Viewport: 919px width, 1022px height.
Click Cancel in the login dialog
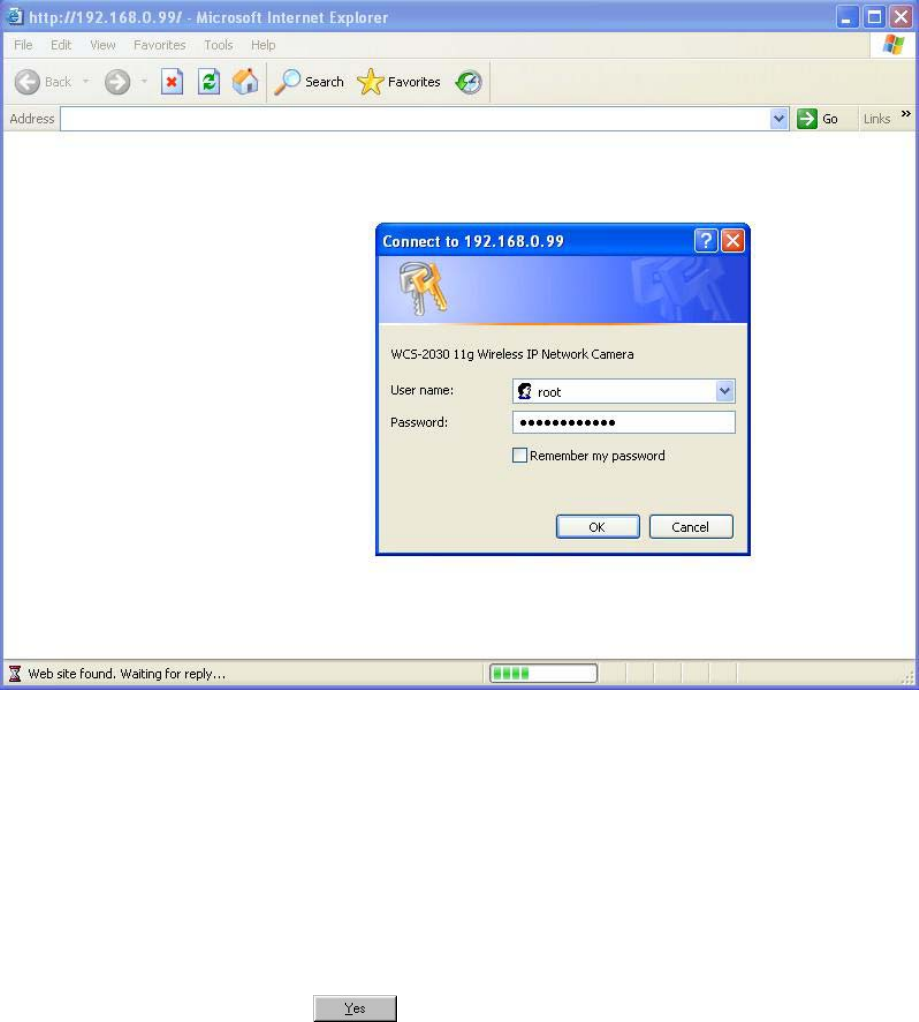click(x=691, y=527)
